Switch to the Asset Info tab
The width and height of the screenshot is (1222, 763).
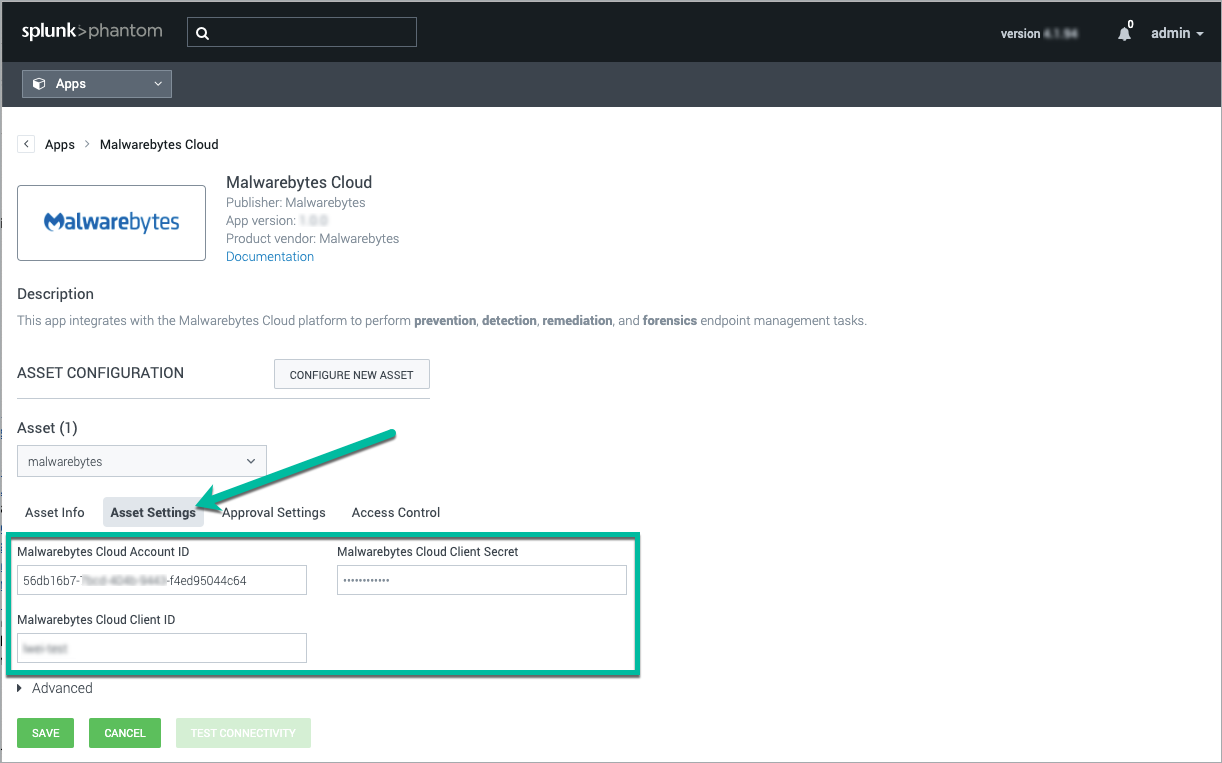[x=55, y=512]
